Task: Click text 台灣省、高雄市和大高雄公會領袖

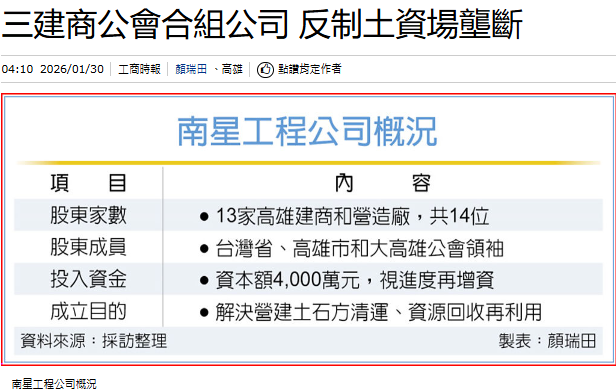Action: click(359, 248)
